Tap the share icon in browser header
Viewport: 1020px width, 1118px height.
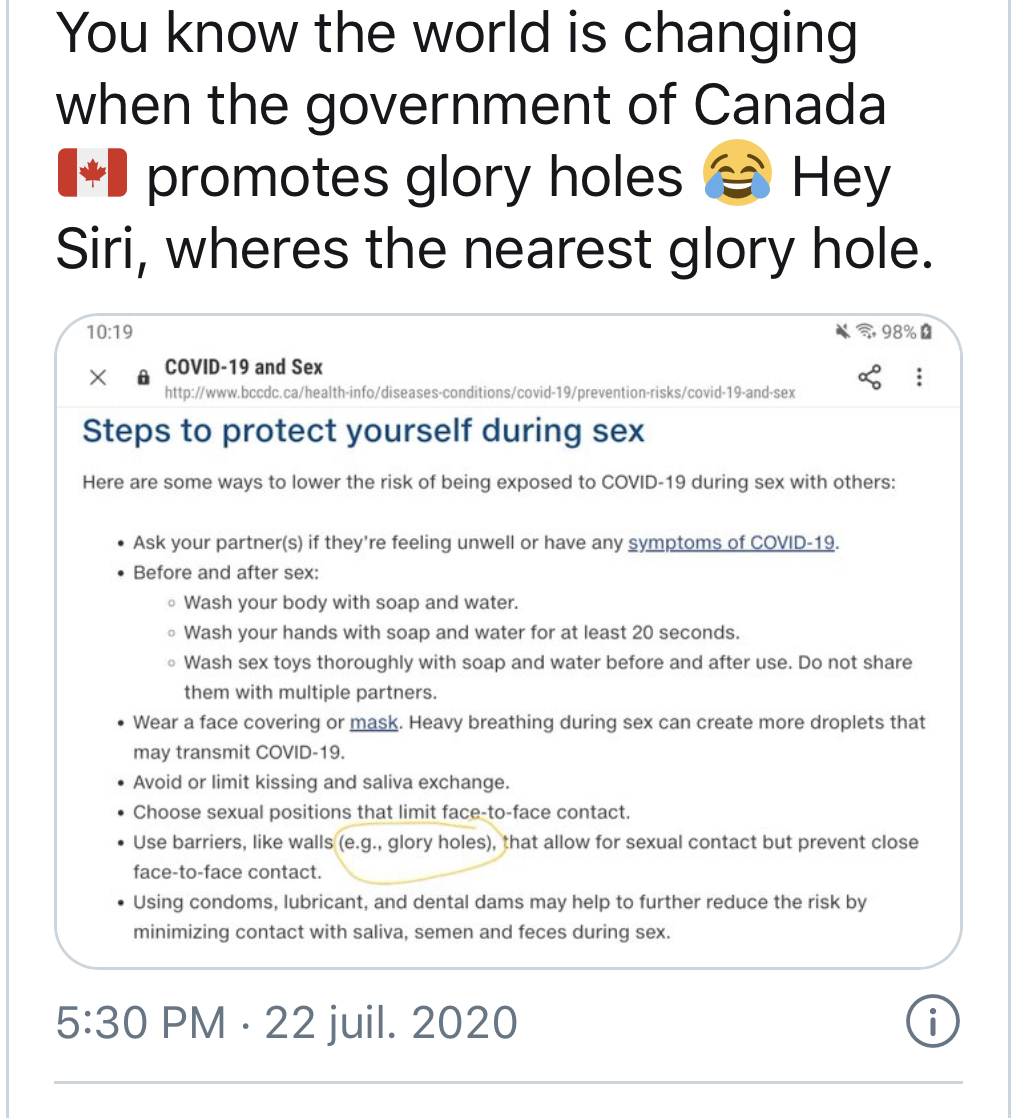[870, 377]
